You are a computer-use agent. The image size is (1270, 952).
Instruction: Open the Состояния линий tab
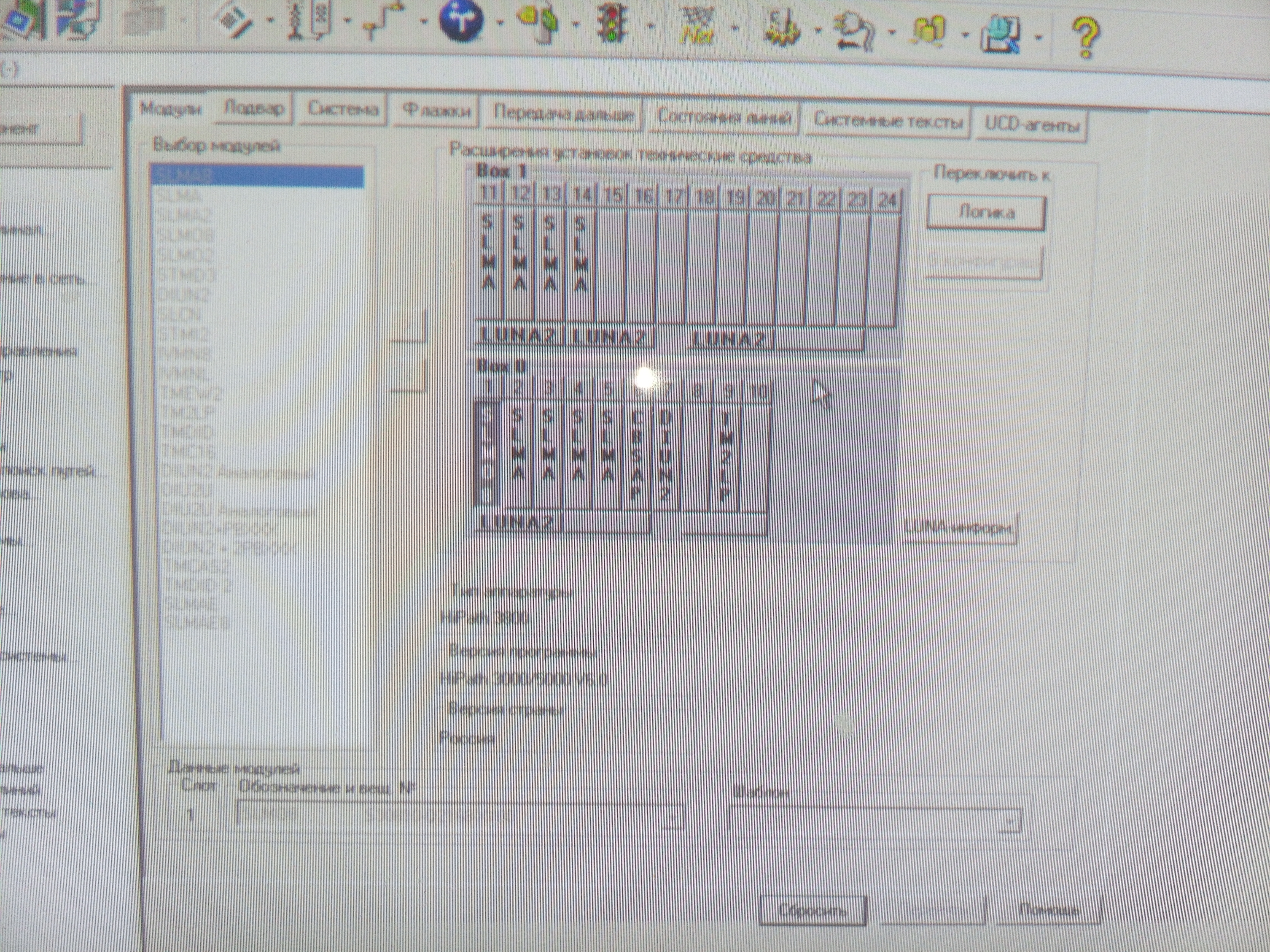(x=723, y=117)
